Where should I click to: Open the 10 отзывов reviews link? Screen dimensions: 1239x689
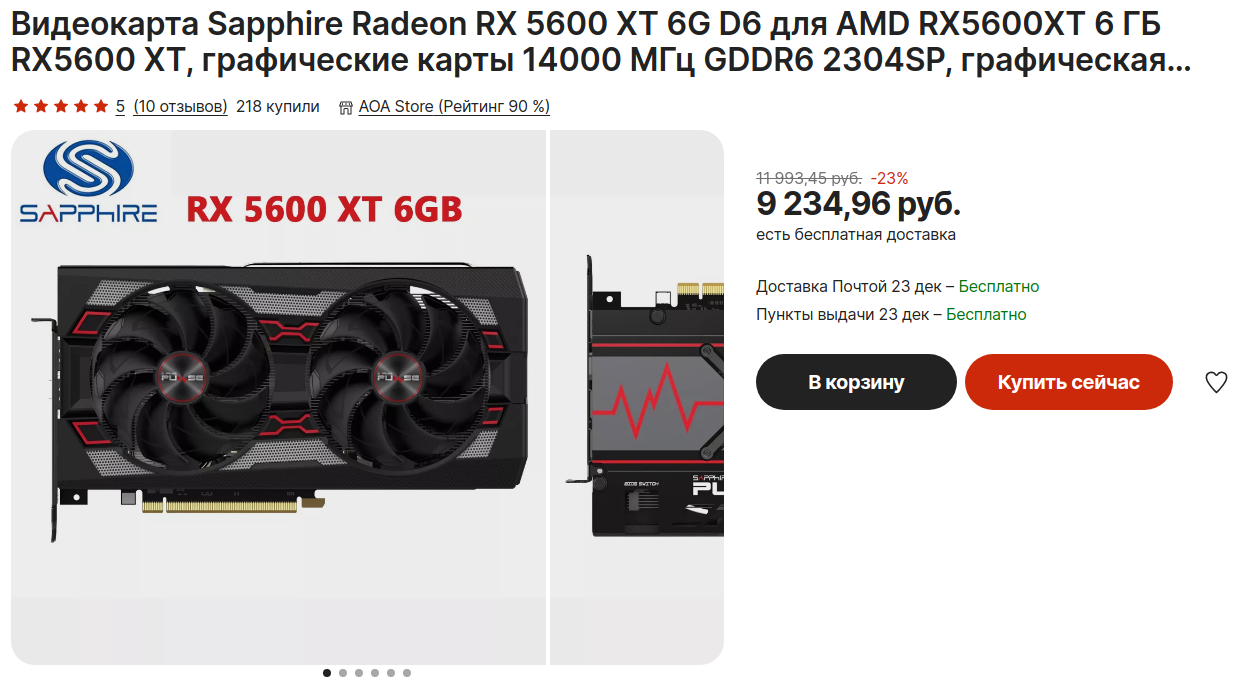pos(180,106)
